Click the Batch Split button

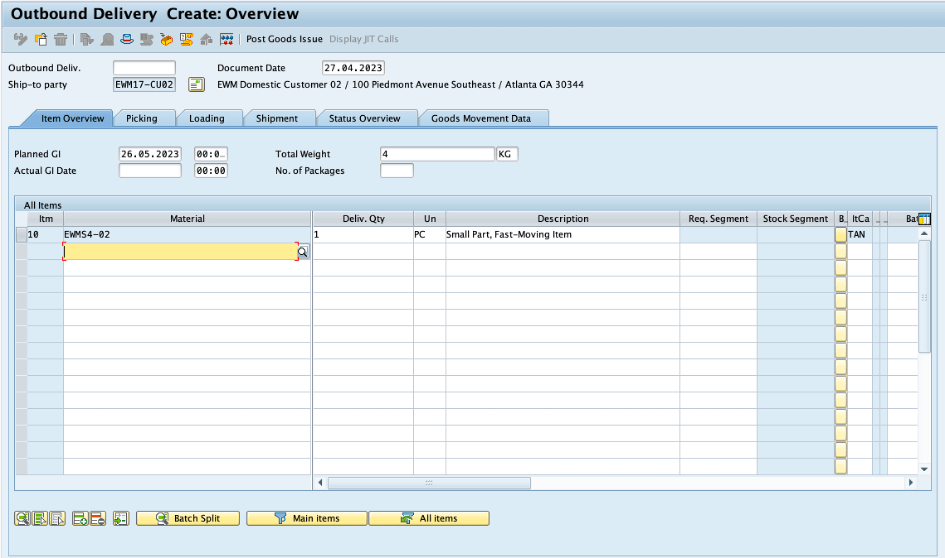tap(188, 518)
